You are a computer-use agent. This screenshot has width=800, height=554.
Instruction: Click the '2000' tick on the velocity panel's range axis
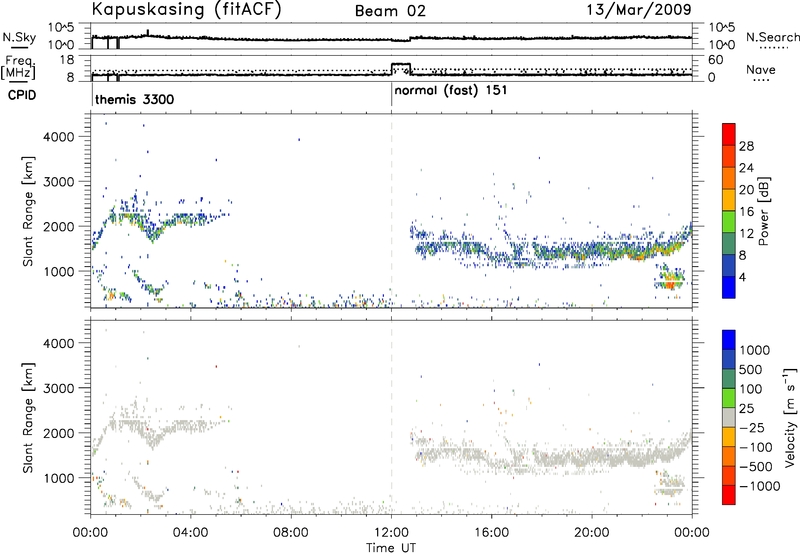pos(58,433)
